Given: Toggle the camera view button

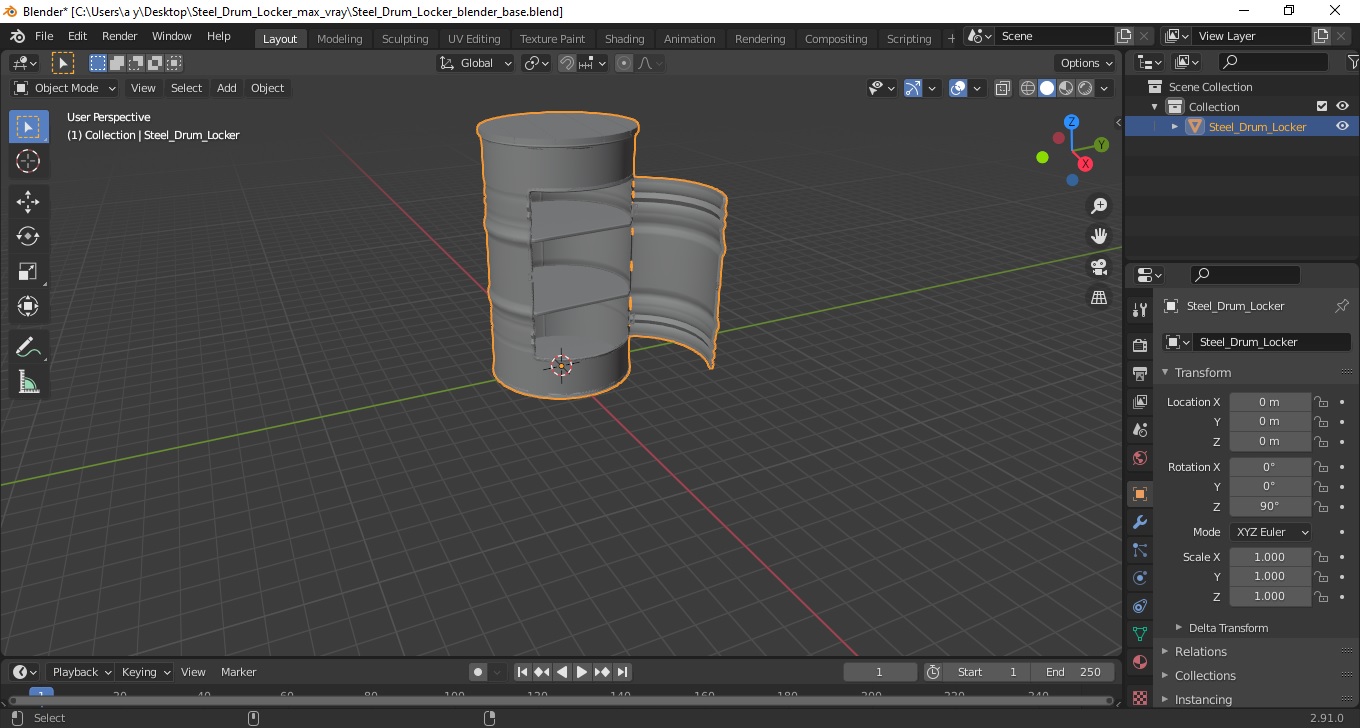Looking at the screenshot, I should (x=1099, y=267).
